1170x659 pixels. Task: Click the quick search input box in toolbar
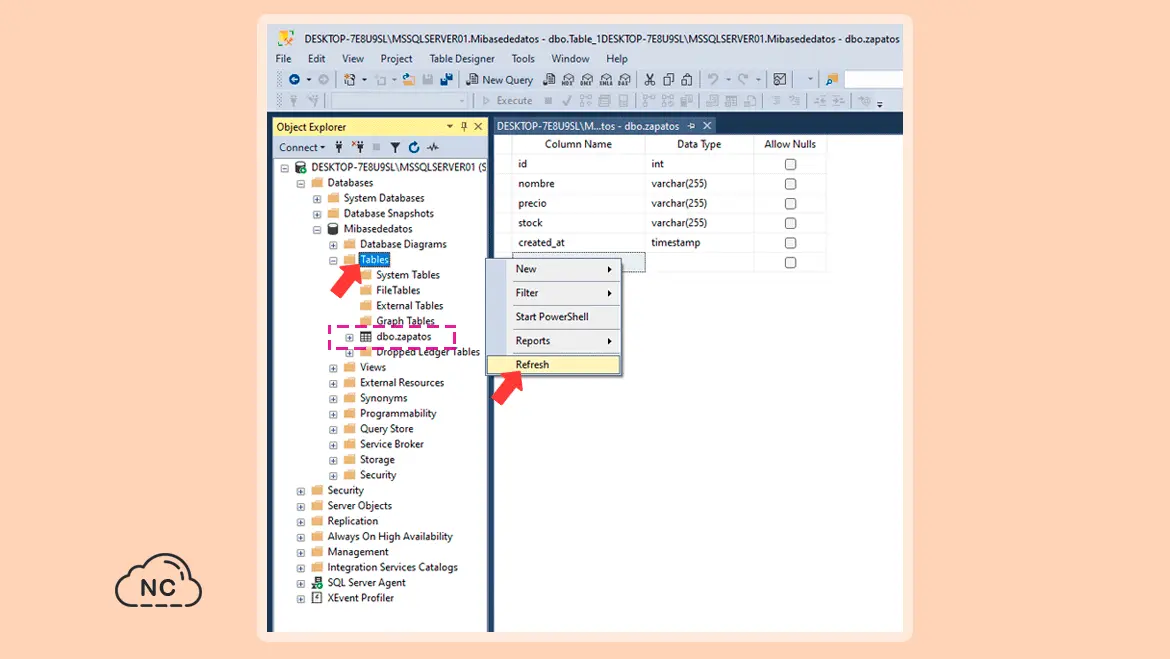pos(874,79)
